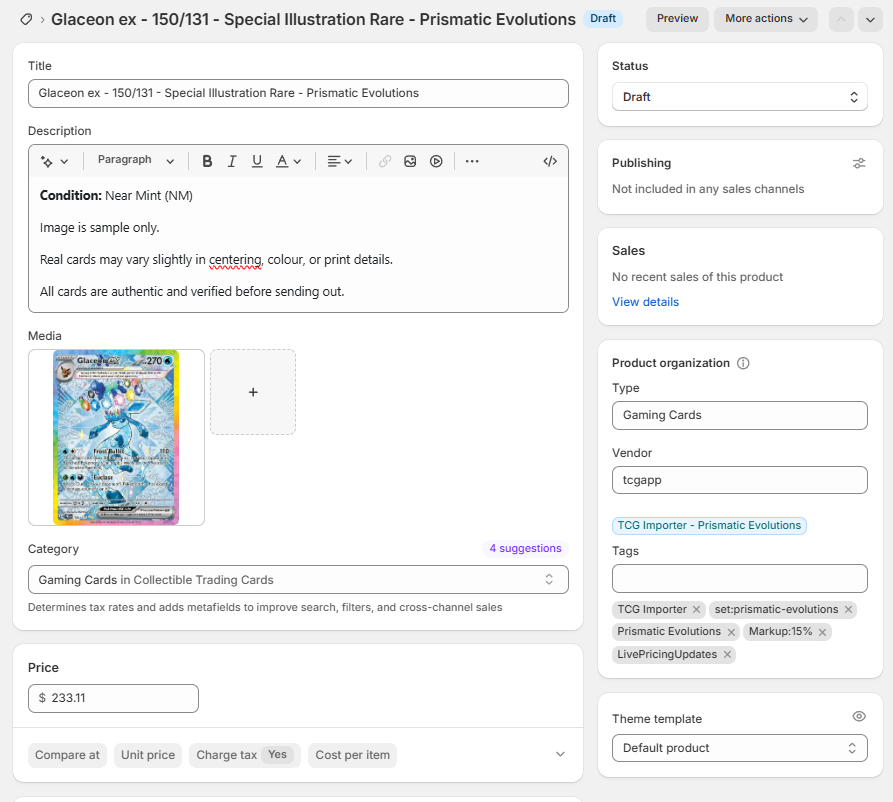Screen dimensions: 893x802
Task: Open more formatting options ellipsis menu
Action: coord(472,161)
